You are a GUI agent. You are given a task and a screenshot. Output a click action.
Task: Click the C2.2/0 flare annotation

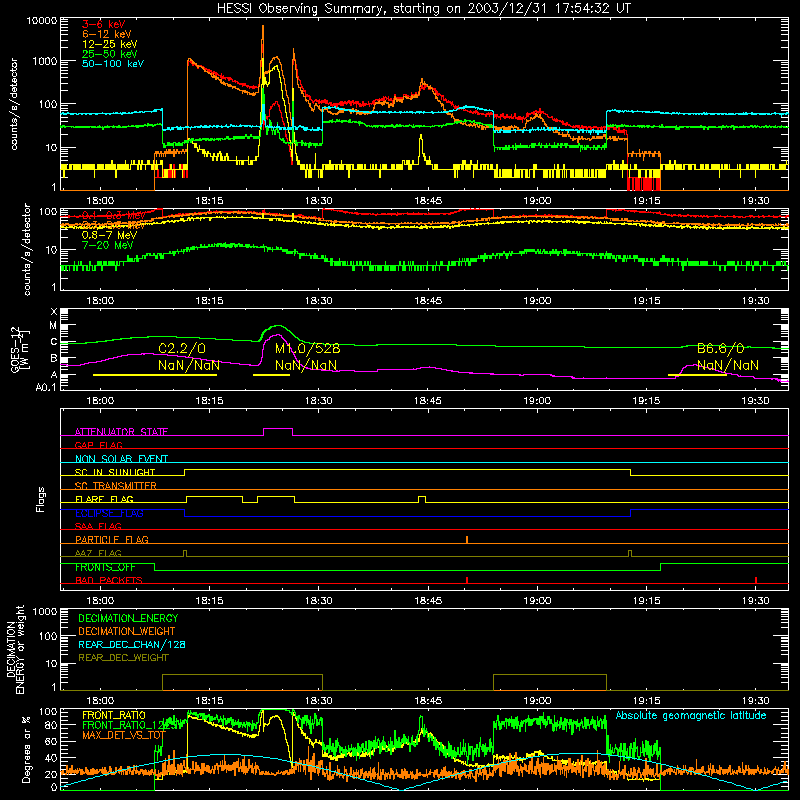coord(182,348)
